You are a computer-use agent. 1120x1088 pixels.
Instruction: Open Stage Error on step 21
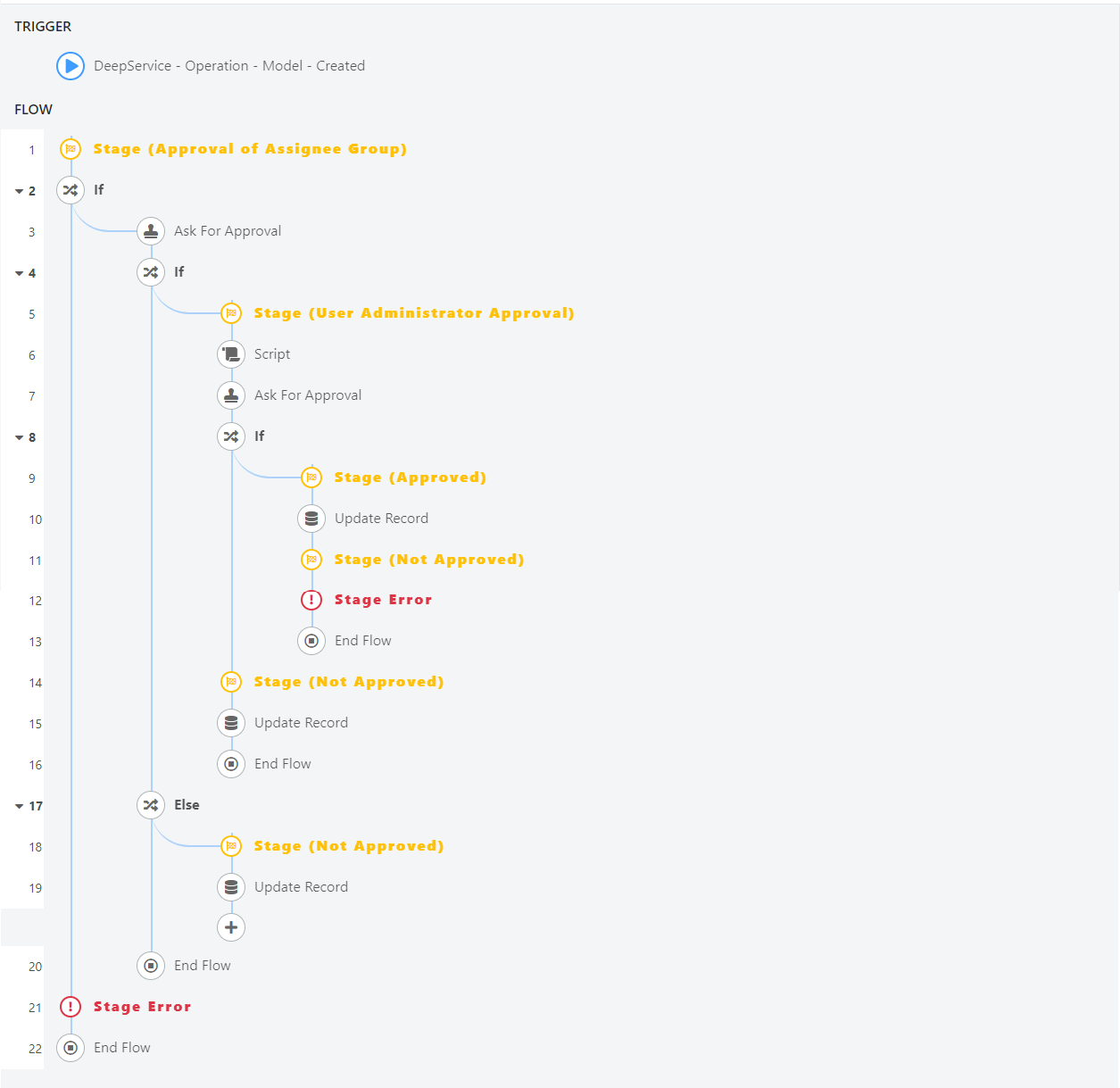pyautogui.click(x=142, y=1007)
